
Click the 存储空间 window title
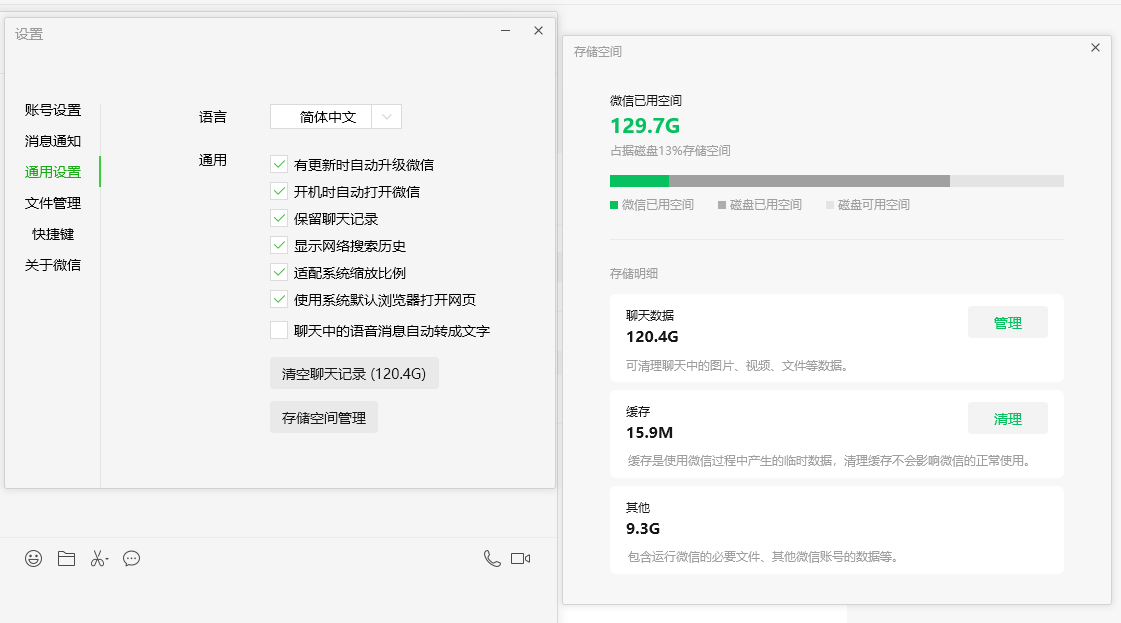[598, 51]
